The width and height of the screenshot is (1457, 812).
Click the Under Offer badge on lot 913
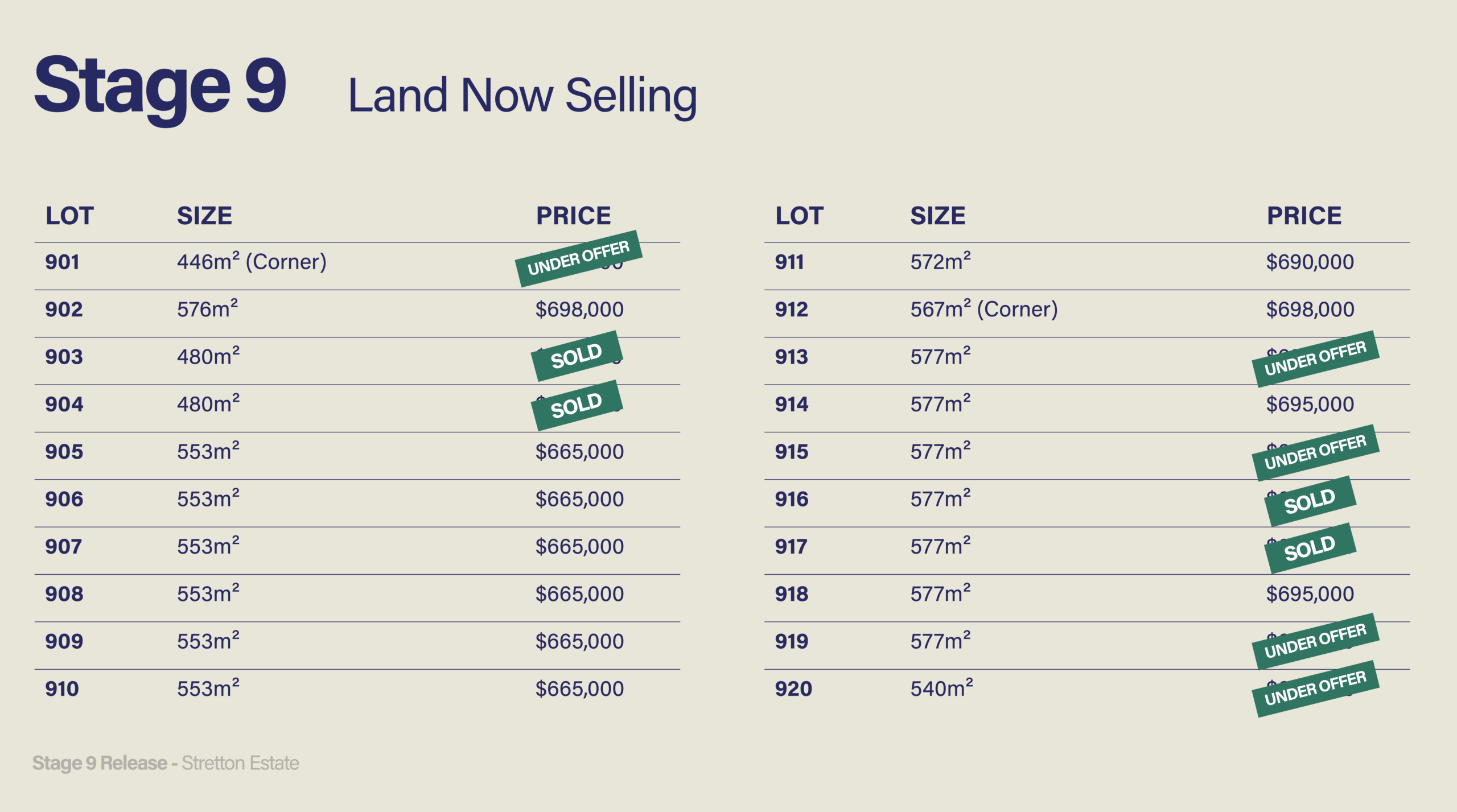pyautogui.click(x=1315, y=358)
